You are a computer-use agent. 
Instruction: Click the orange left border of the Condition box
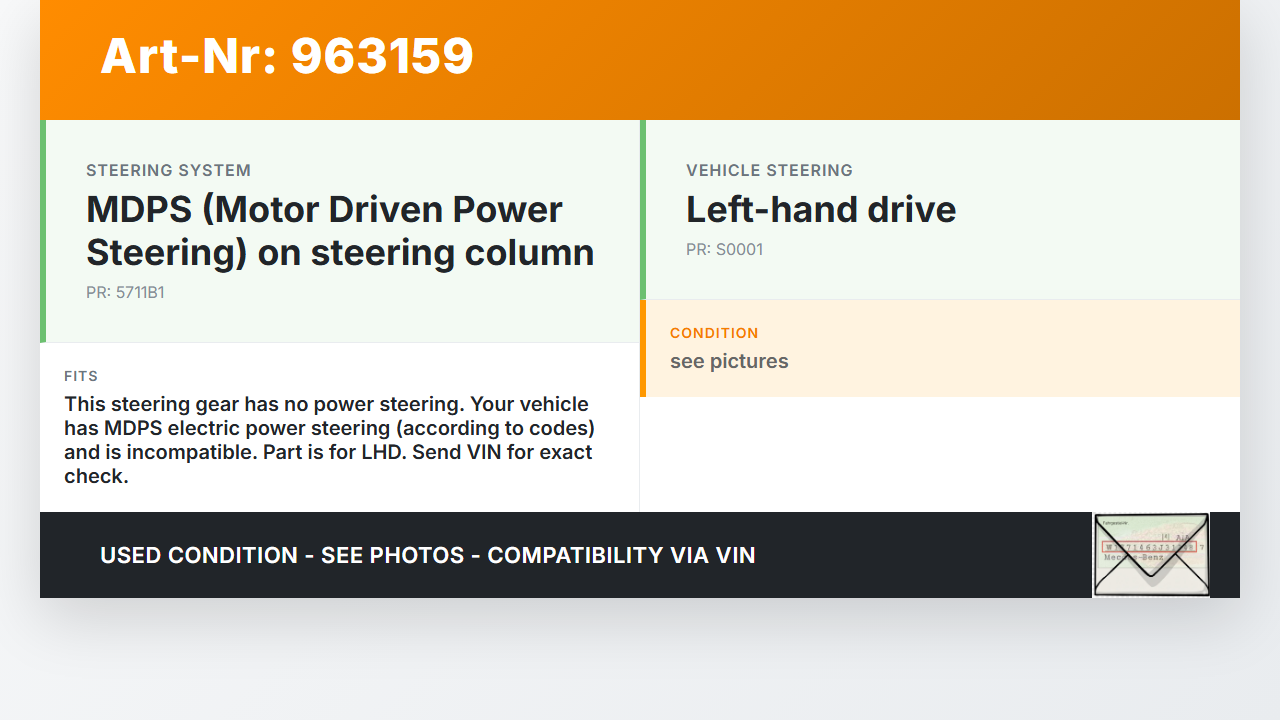[643, 348]
